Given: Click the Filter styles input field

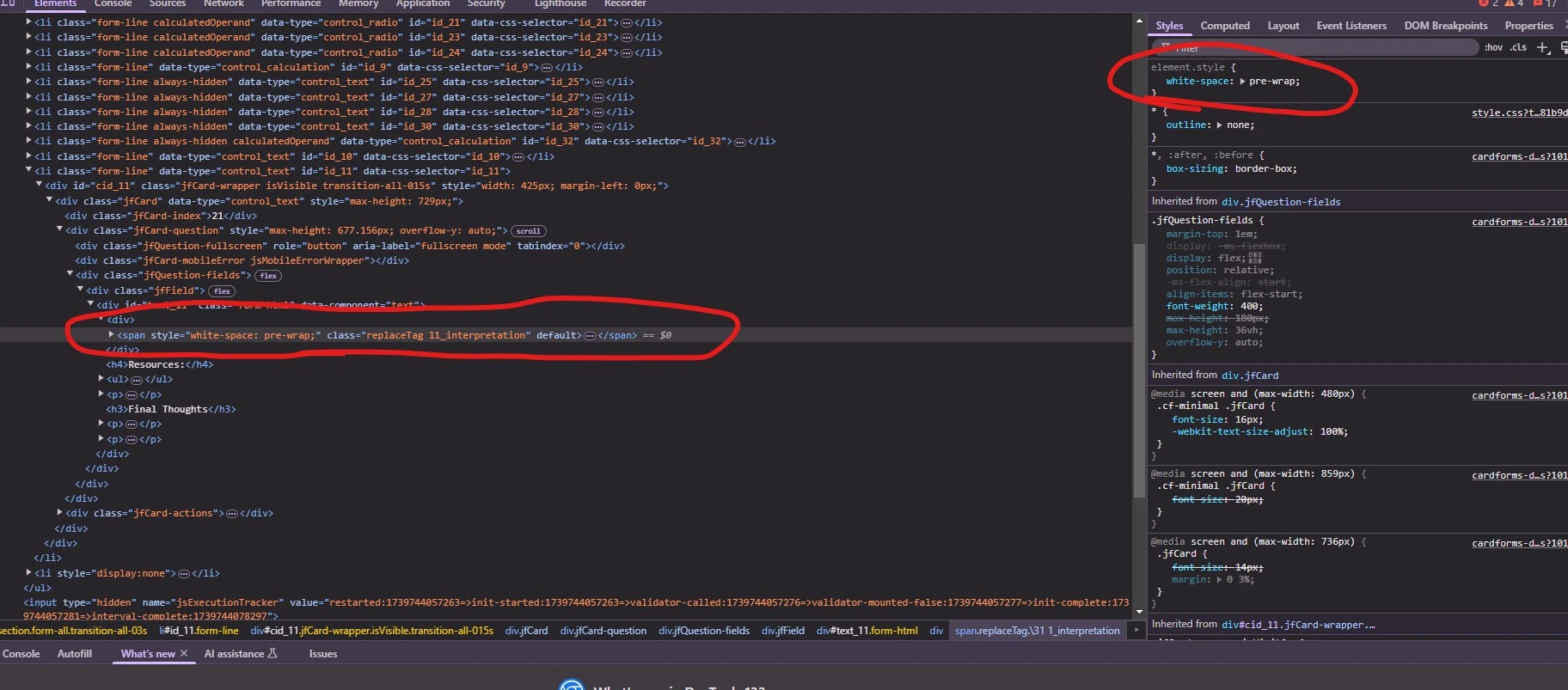Looking at the screenshot, I should tap(1315, 48).
